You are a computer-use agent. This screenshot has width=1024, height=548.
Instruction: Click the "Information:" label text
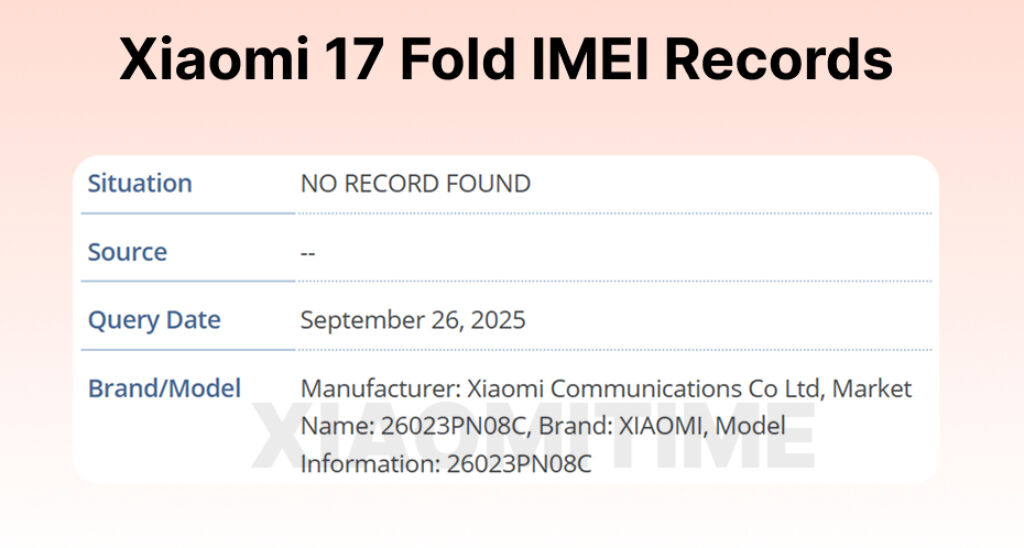point(370,464)
